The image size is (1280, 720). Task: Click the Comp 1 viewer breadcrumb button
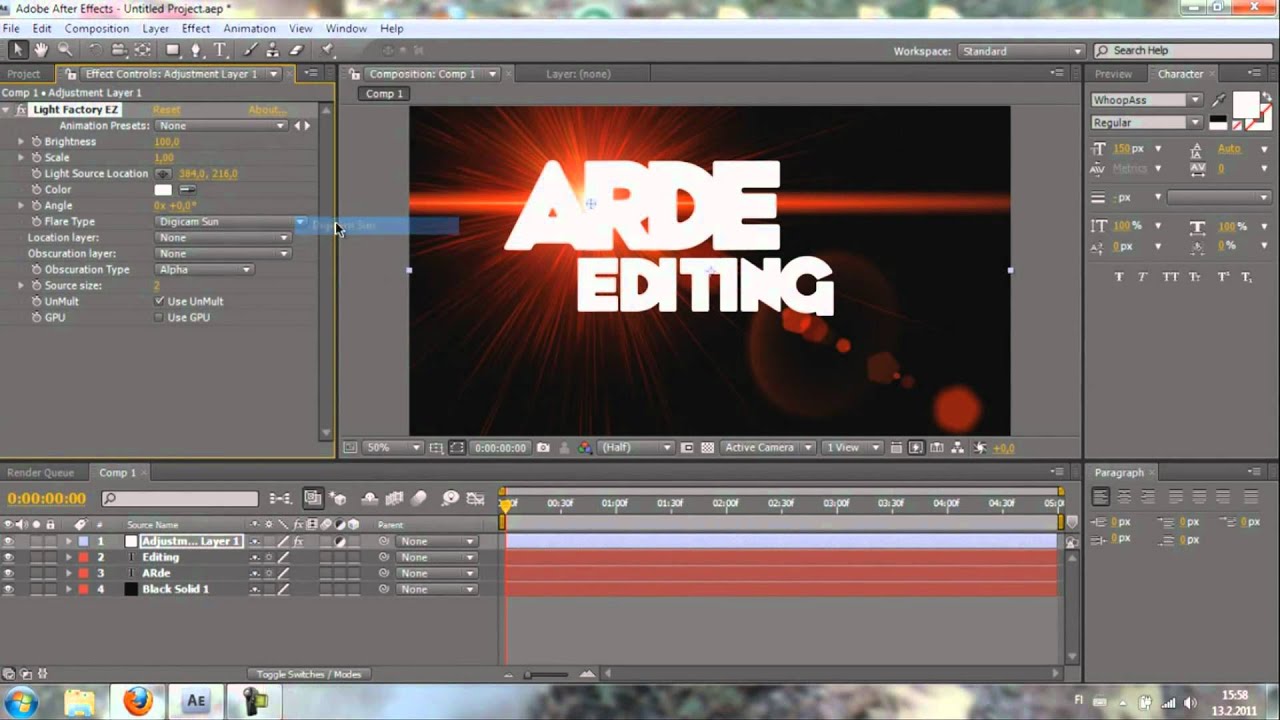click(384, 94)
